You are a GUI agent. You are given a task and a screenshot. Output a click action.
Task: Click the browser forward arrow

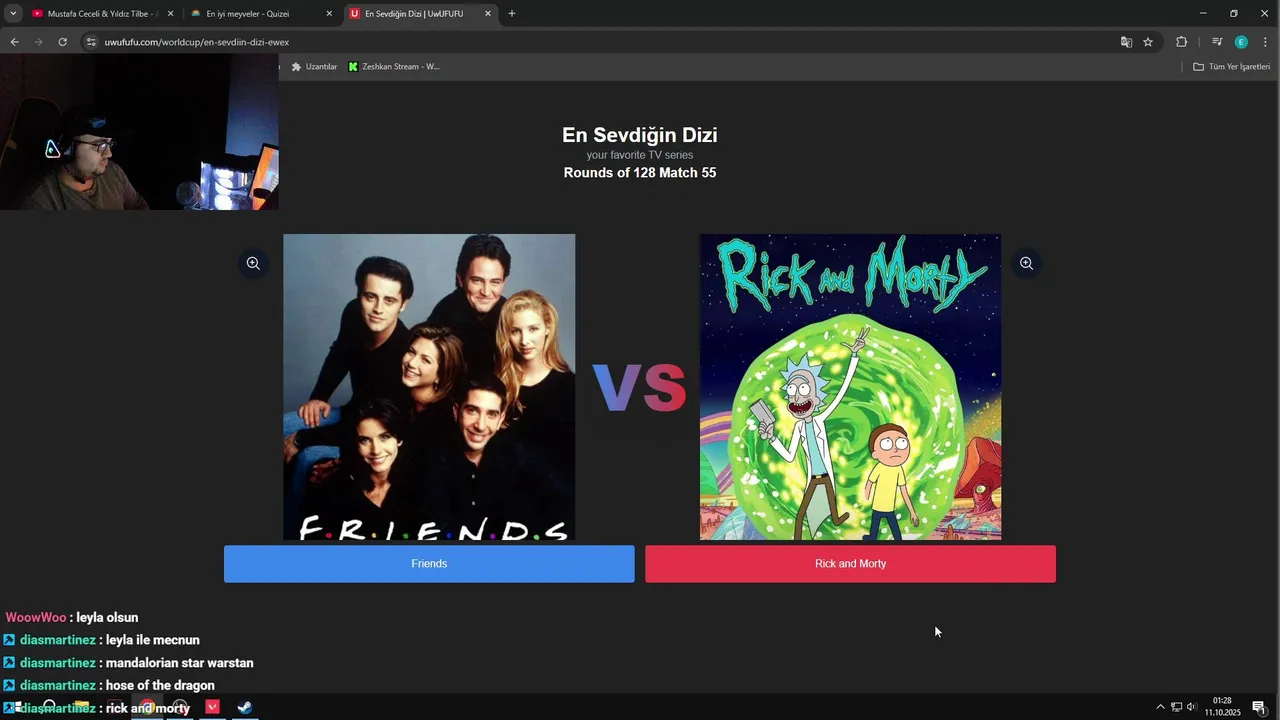tap(38, 42)
